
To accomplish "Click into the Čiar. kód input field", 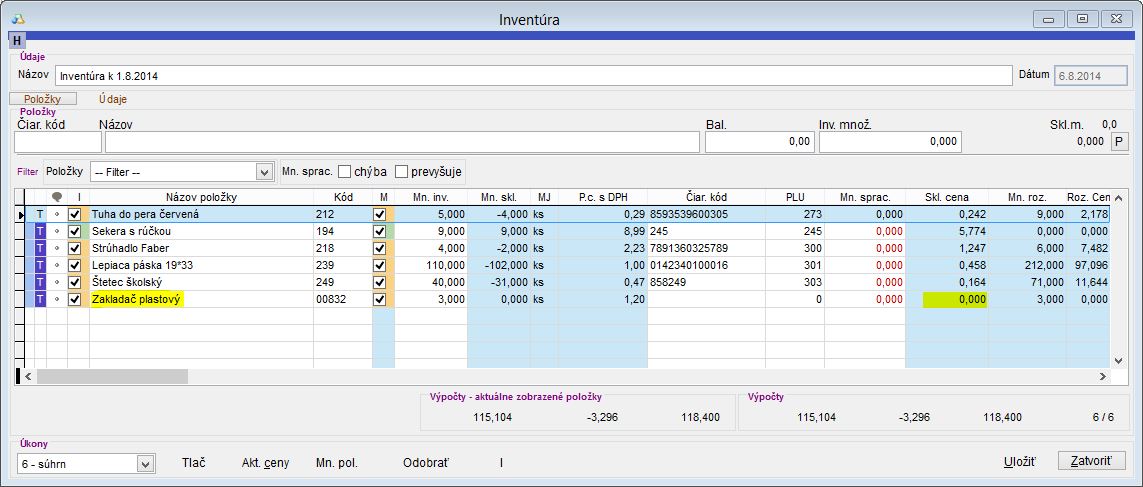I will pos(57,142).
